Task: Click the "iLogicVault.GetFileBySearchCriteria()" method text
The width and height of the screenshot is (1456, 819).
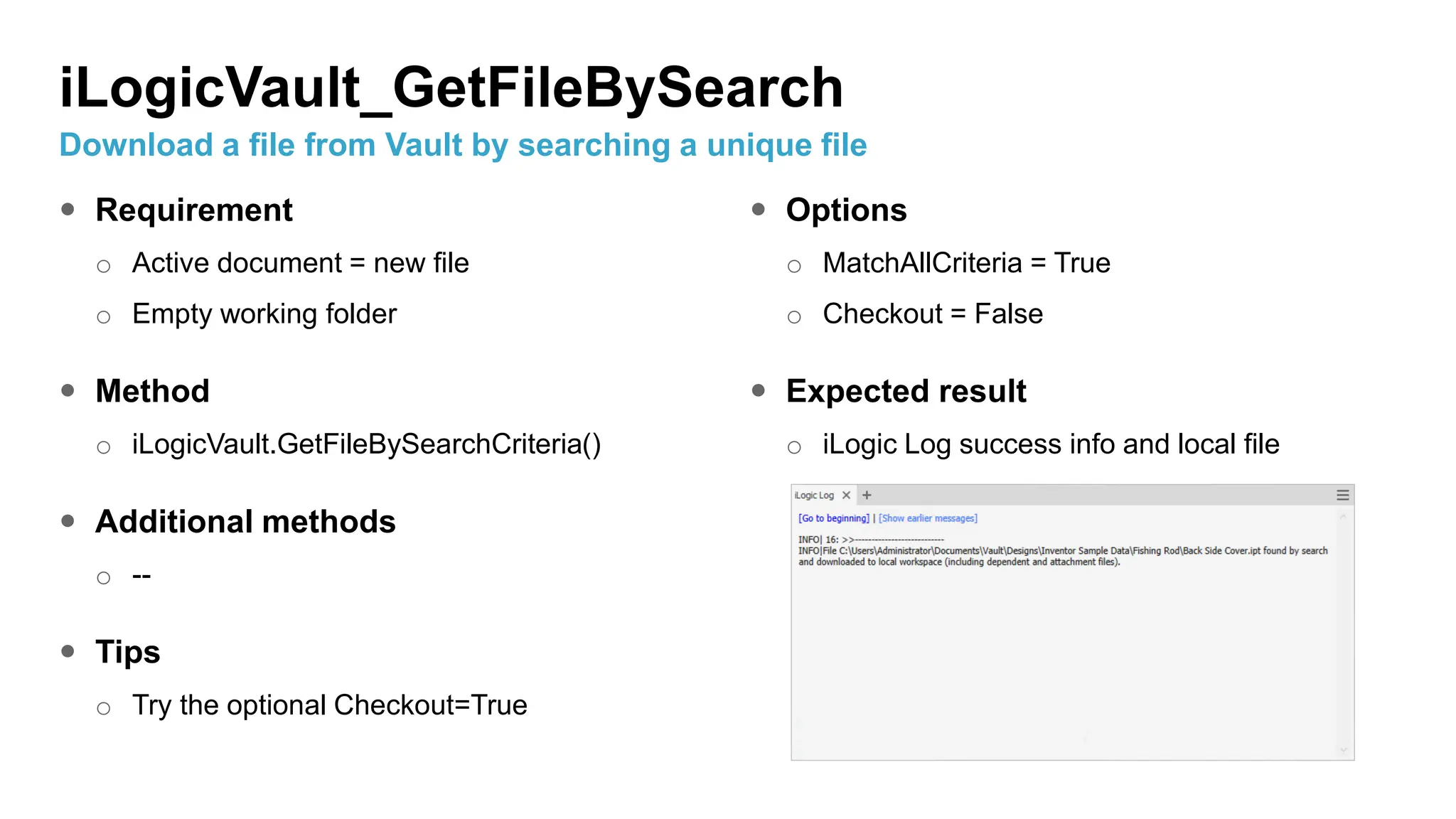Action: [366, 444]
